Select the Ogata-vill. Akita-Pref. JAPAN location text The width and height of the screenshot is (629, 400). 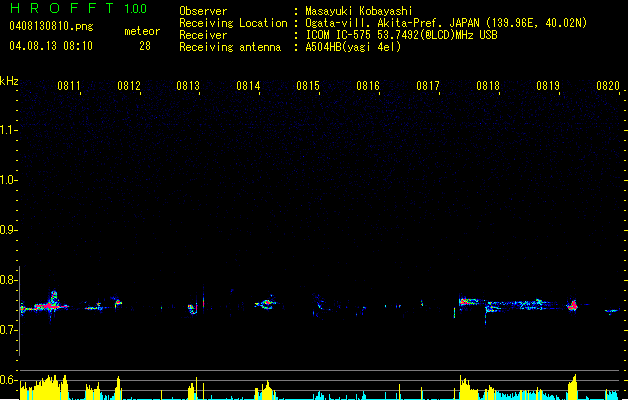pyautogui.click(x=446, y=23)
